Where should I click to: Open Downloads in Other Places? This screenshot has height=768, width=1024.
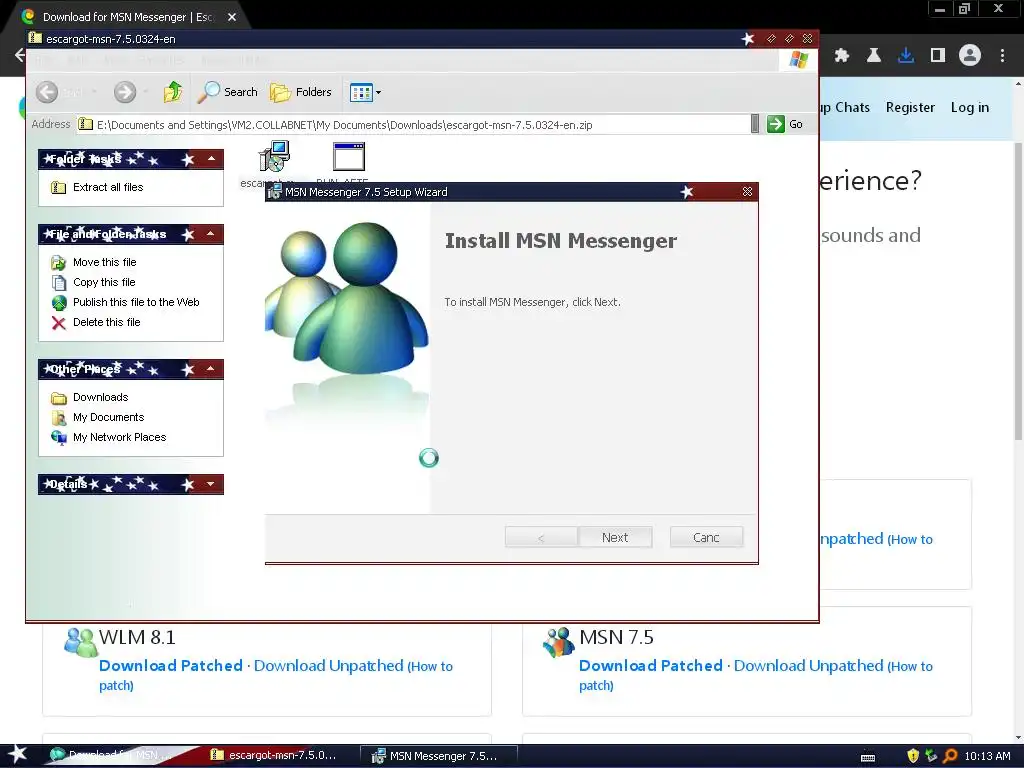click(x=101, y=397)
